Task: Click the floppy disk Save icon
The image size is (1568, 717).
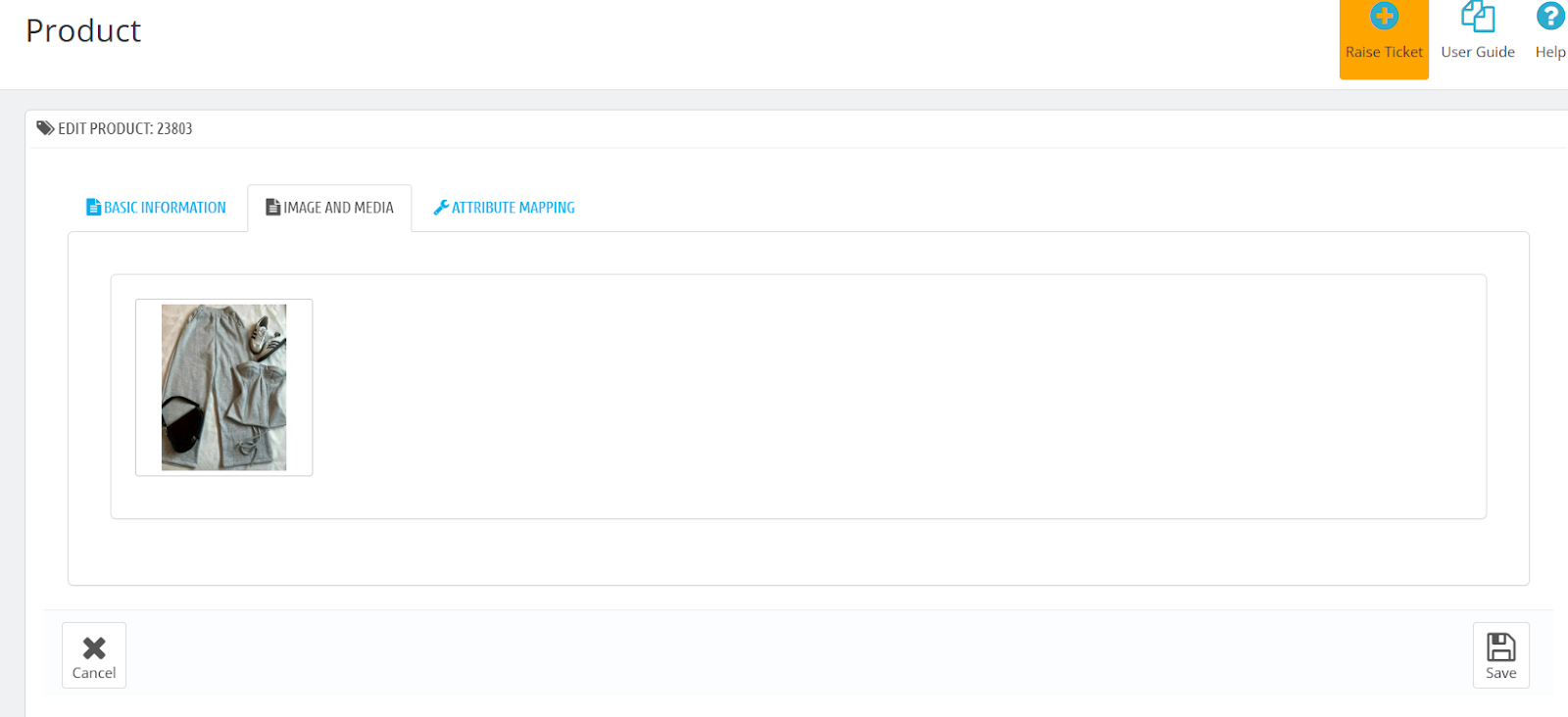Action: coord(1500,647)
